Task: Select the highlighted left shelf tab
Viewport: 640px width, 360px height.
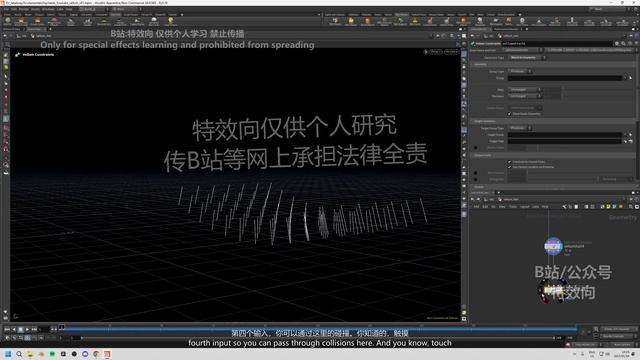Action: [x=116, y=15]
